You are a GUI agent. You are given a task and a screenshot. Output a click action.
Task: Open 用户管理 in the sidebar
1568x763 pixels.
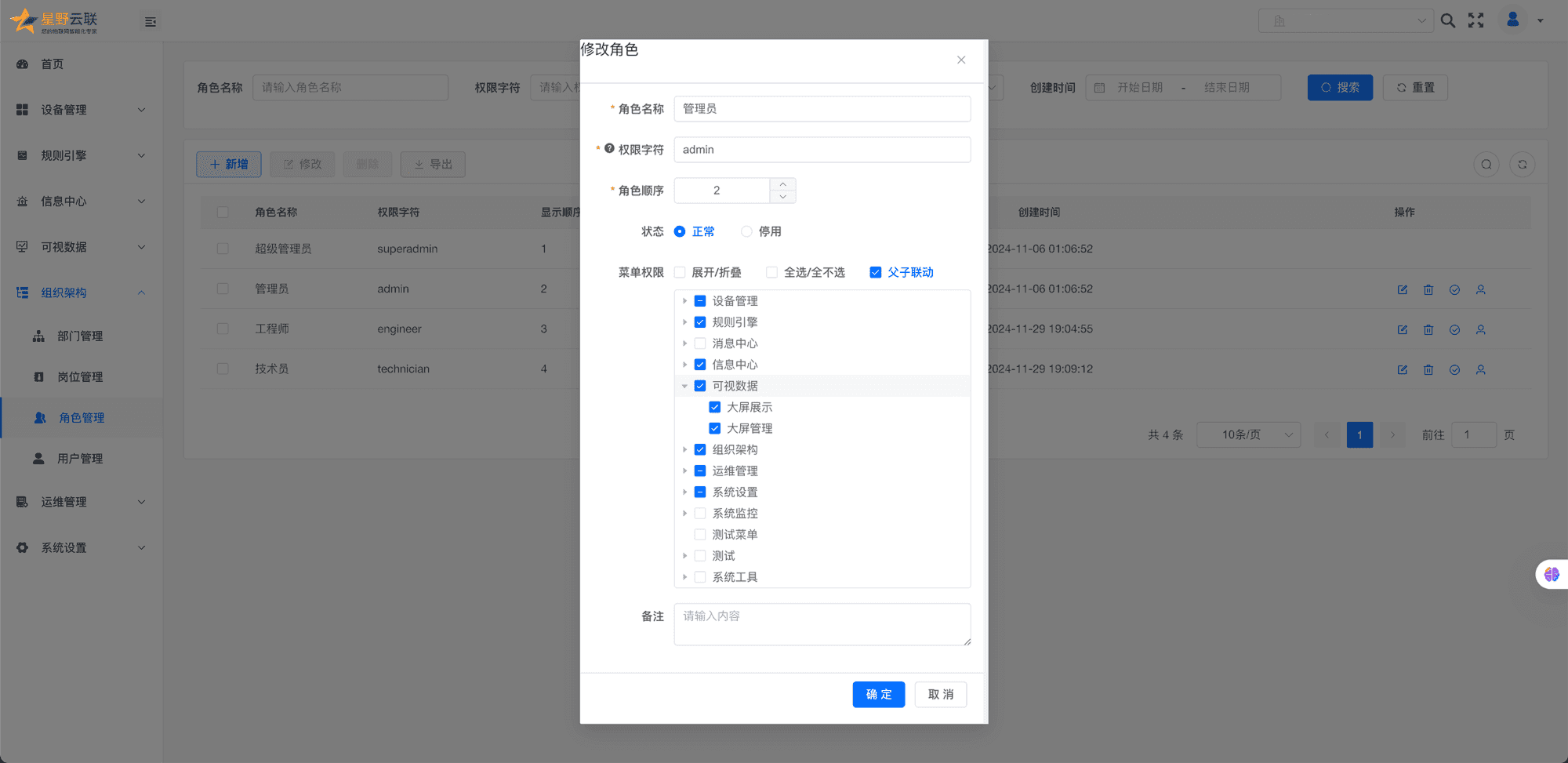(x=80, y=459)
